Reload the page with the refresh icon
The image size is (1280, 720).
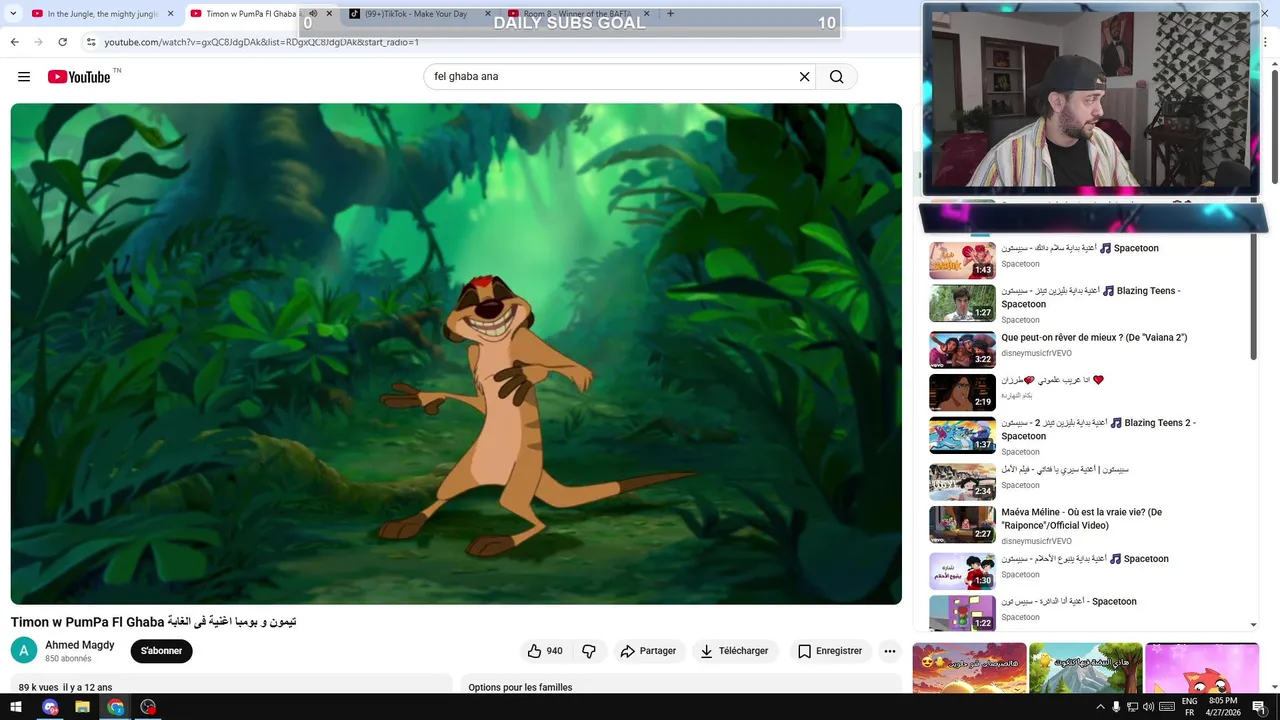point(62,42)
